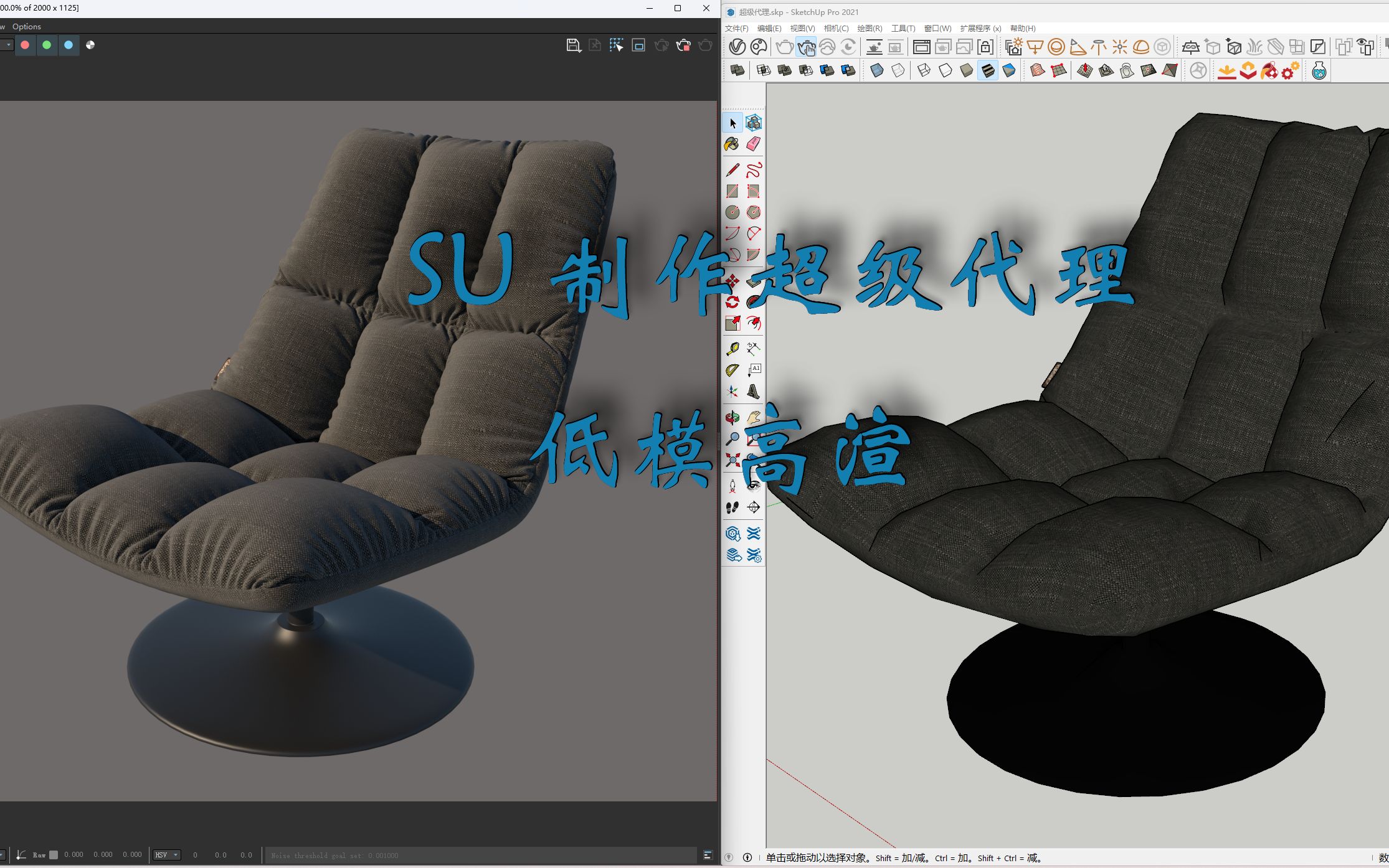Enable Wireframe face style
Screen dimensions: 1389x868
(924, 70)
